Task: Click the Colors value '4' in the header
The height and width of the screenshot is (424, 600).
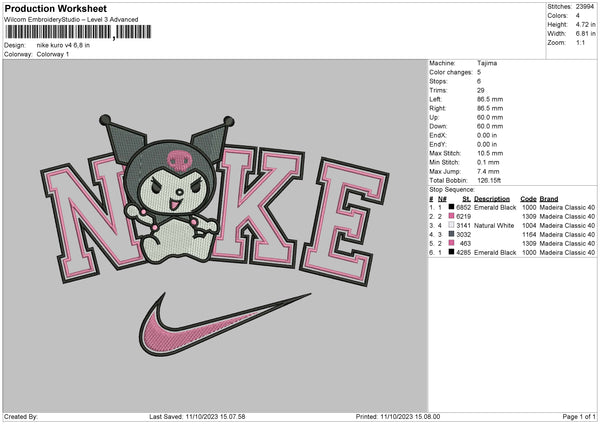Action: (578, 16)
